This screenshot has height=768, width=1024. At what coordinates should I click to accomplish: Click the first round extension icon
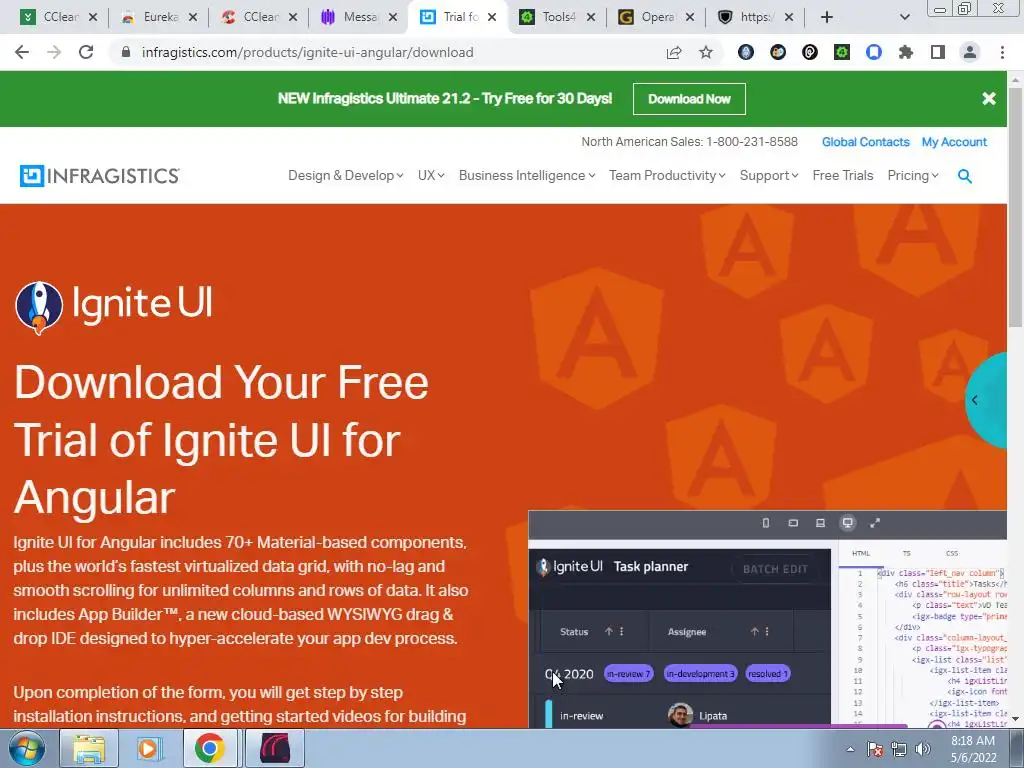pyautogui.click(x=746, y=52)
